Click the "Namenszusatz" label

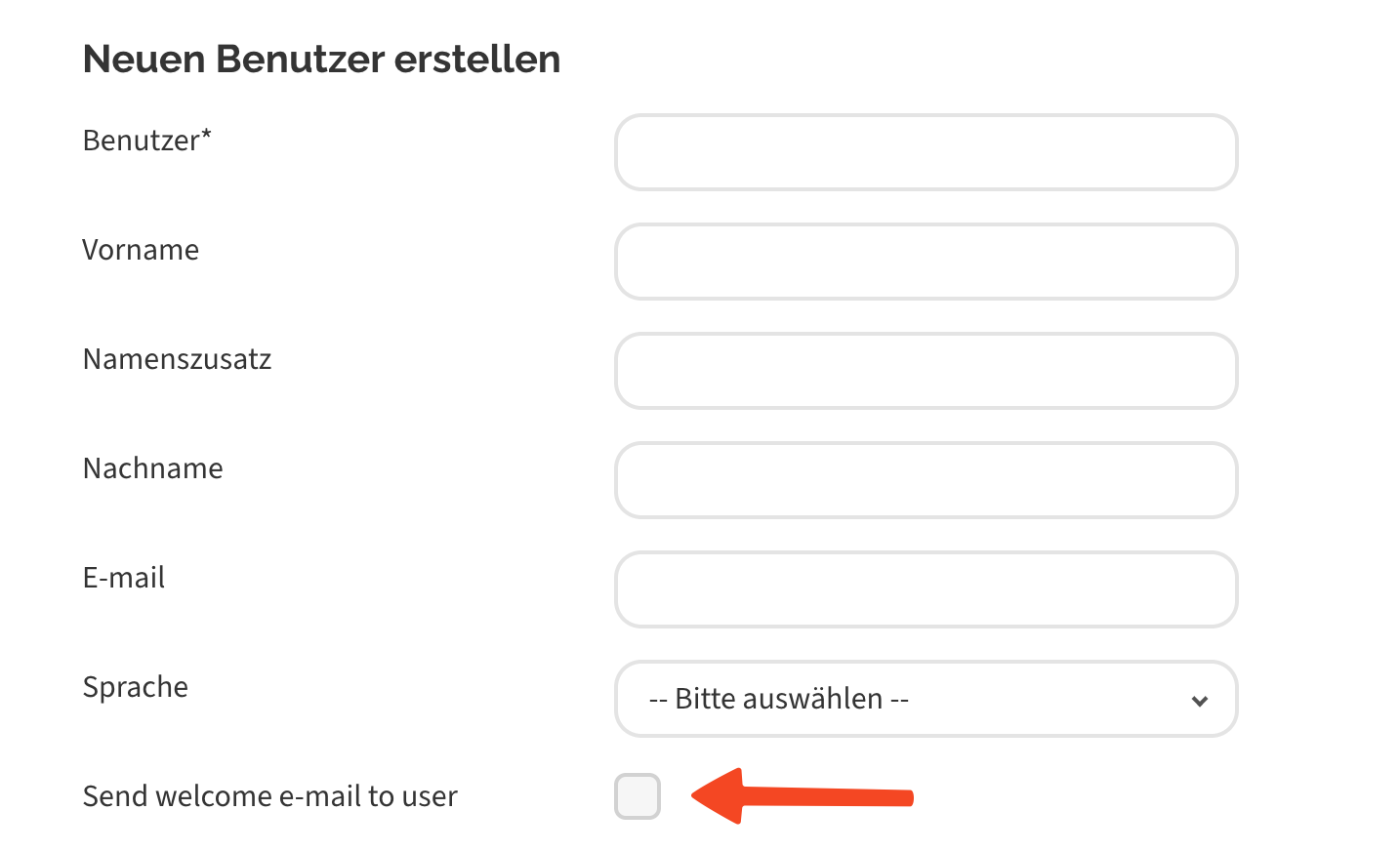coord(177,359)
